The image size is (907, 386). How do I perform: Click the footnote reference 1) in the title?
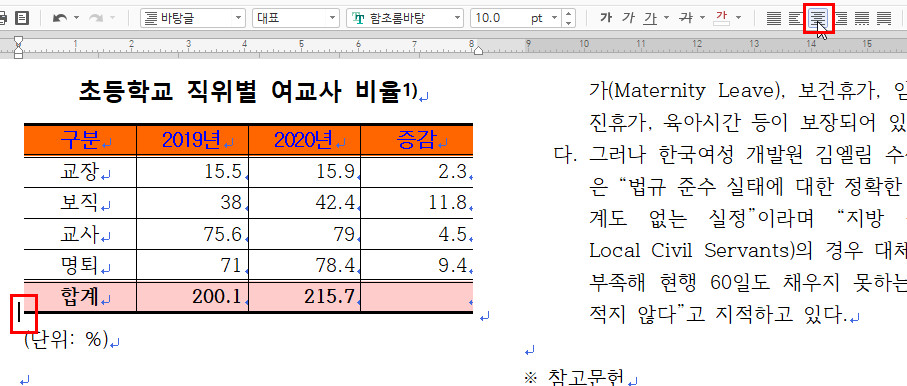pyautogui.click(x=410, y=90)
